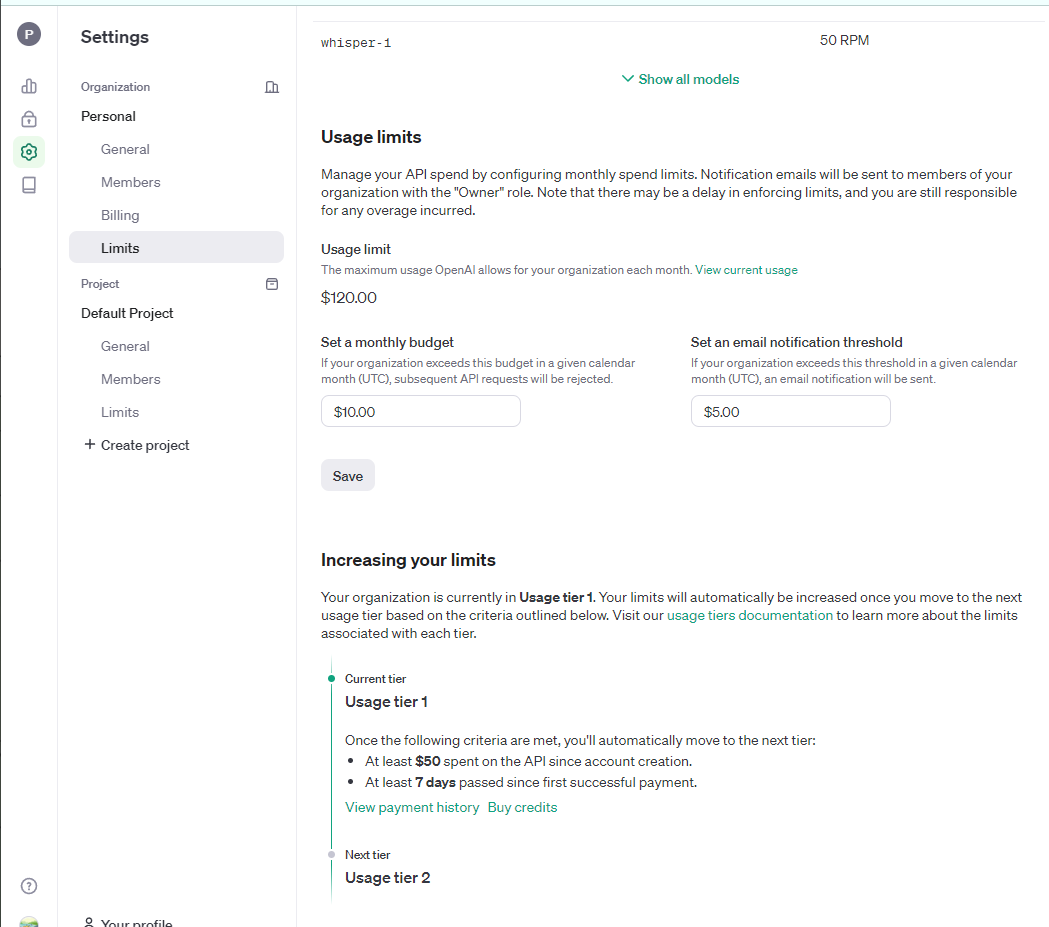This screenshot has width=1049, height=927.
Task: Open the API keys lock icon
Action: tap(29, 119)
